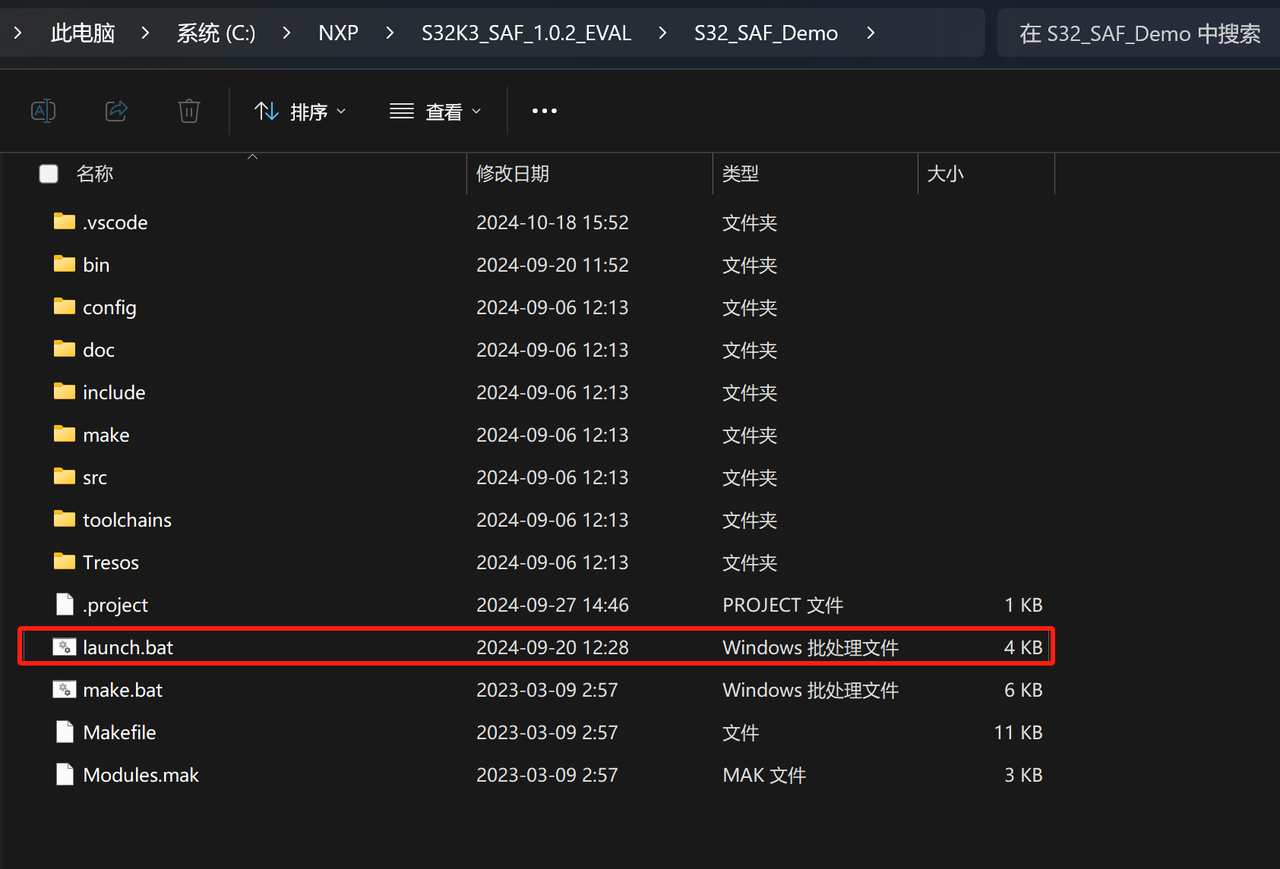Image resolution: width=1280 pixels, height=869 pixels.
Task: Click the make.bat file name
Action: [123, 690]
